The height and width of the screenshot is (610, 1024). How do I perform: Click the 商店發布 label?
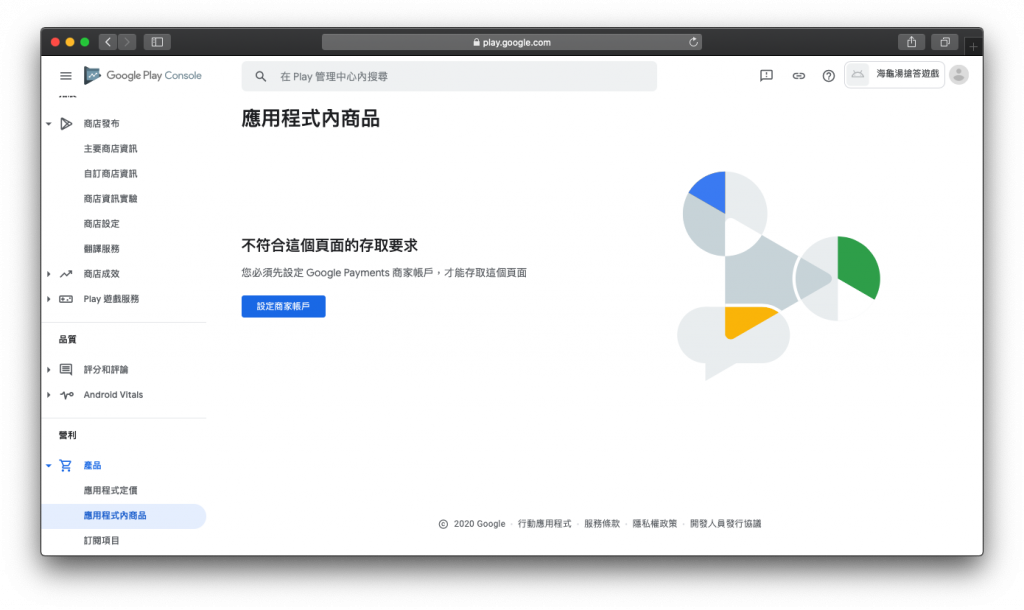click(x=101, y=123)
